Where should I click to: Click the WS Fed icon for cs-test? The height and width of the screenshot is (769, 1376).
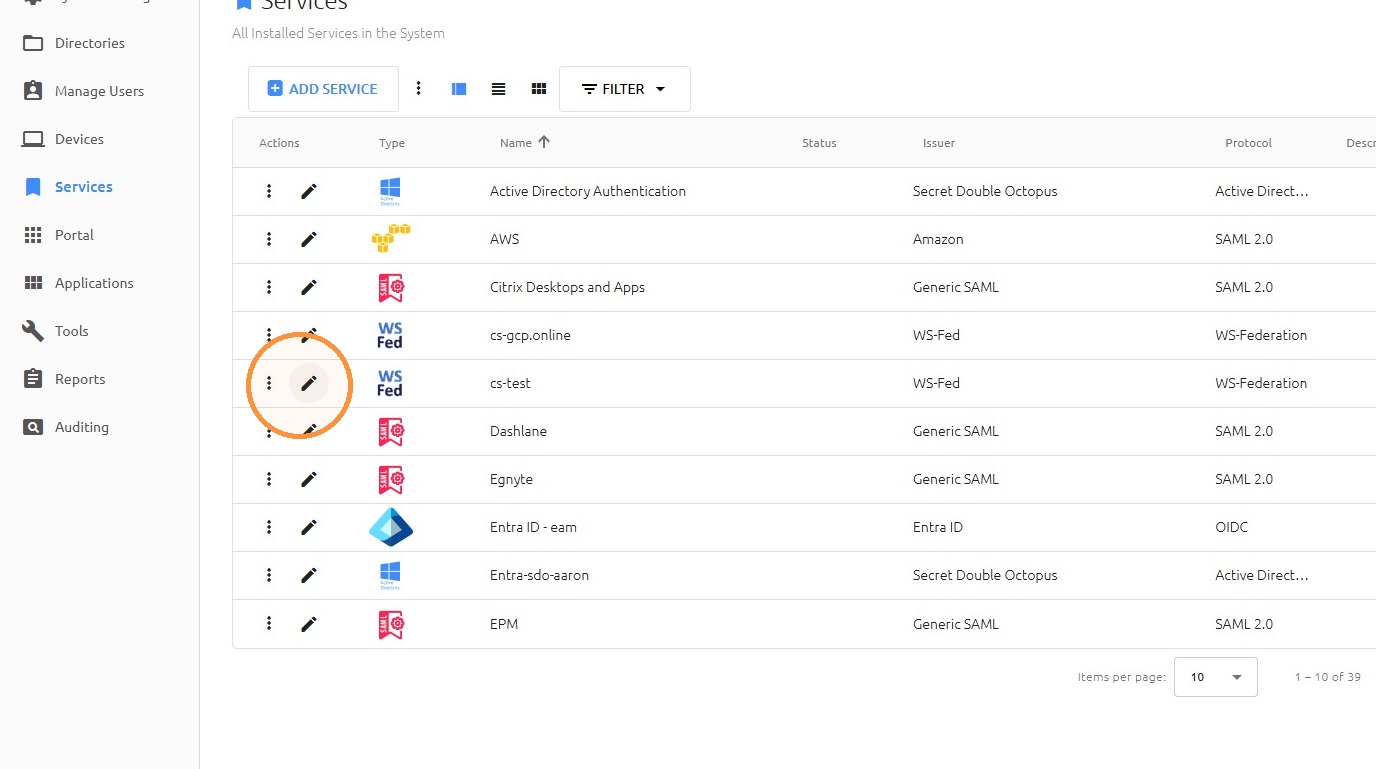pos(390,383)
